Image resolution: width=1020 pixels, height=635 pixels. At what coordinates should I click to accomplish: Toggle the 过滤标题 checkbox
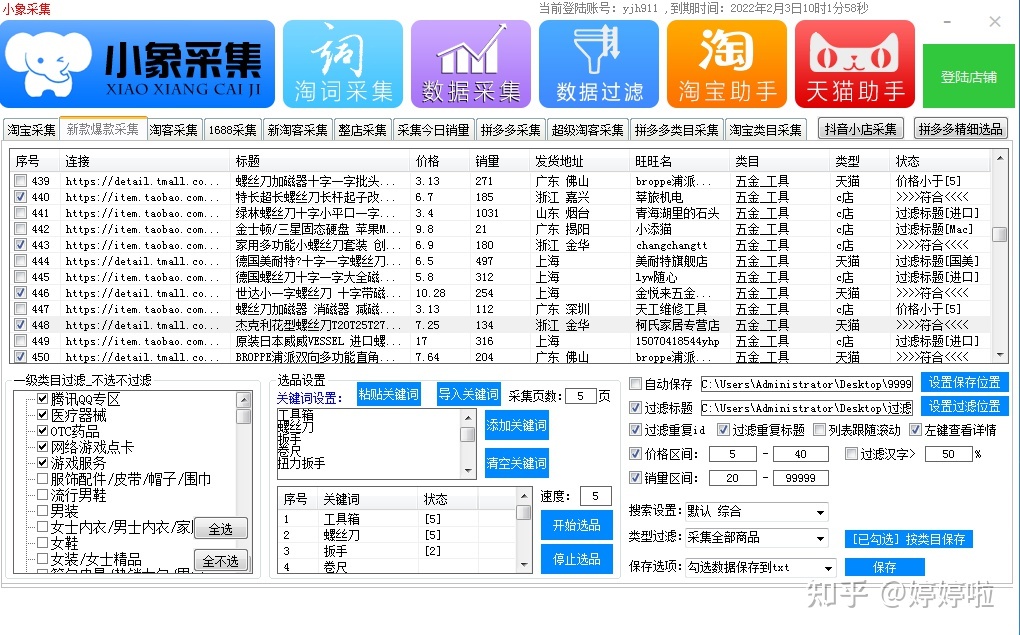point(636,408)
